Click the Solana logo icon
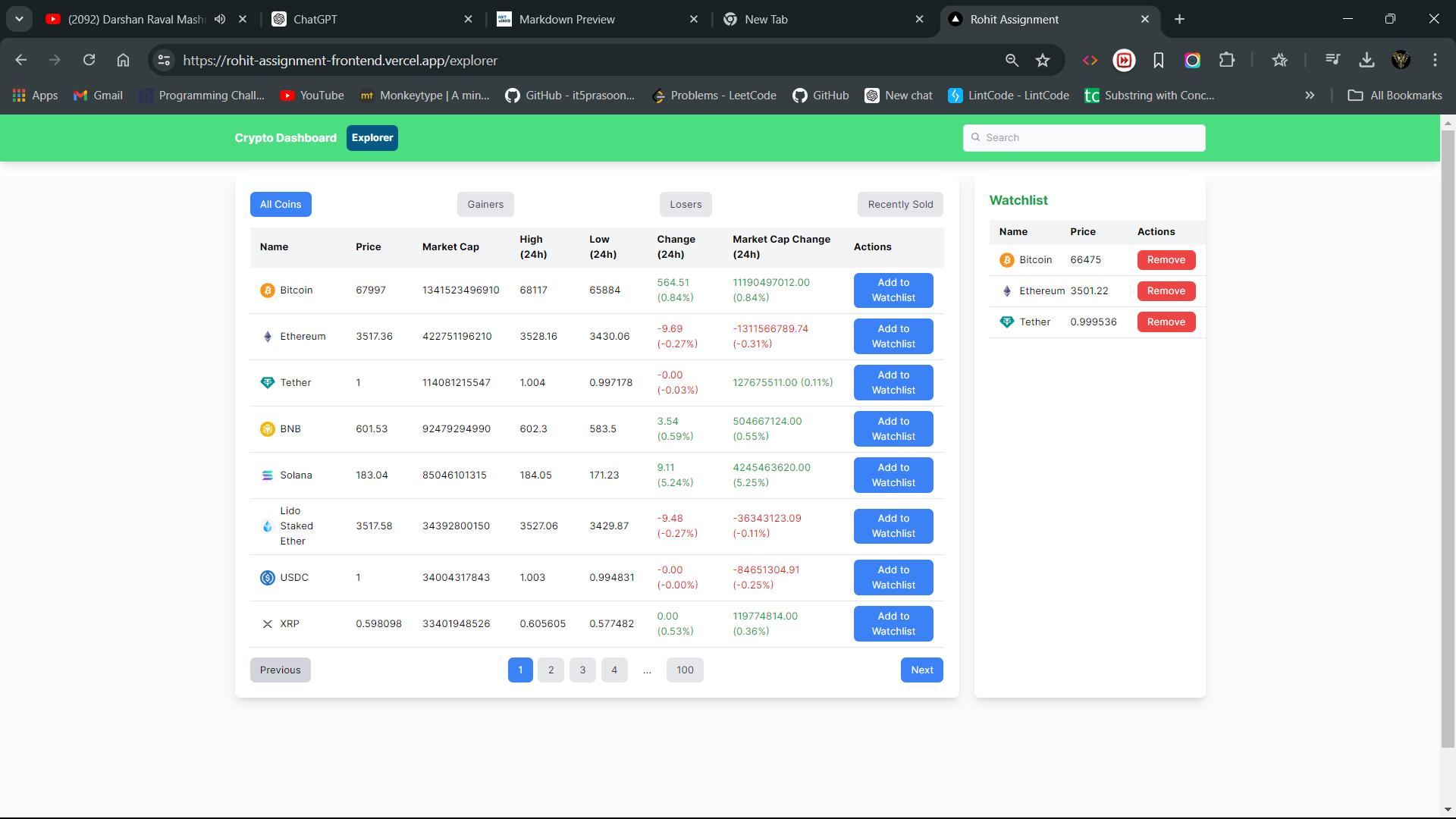The image size is (1456, 819). point(267,475)
